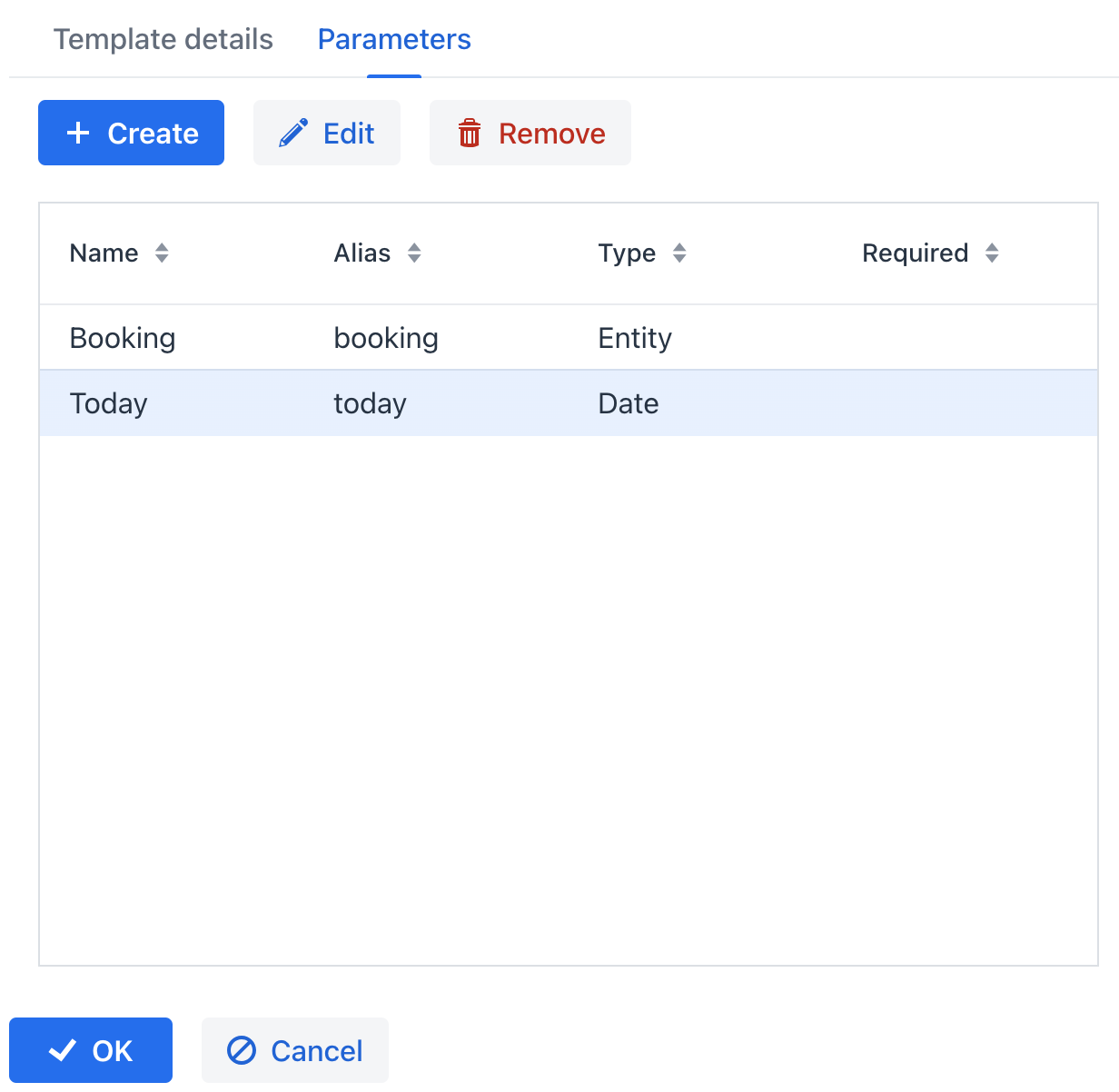Screen dimensions: 1119x1092
Task: Click the trash icon on Remove button
Action: coord(470,133)
